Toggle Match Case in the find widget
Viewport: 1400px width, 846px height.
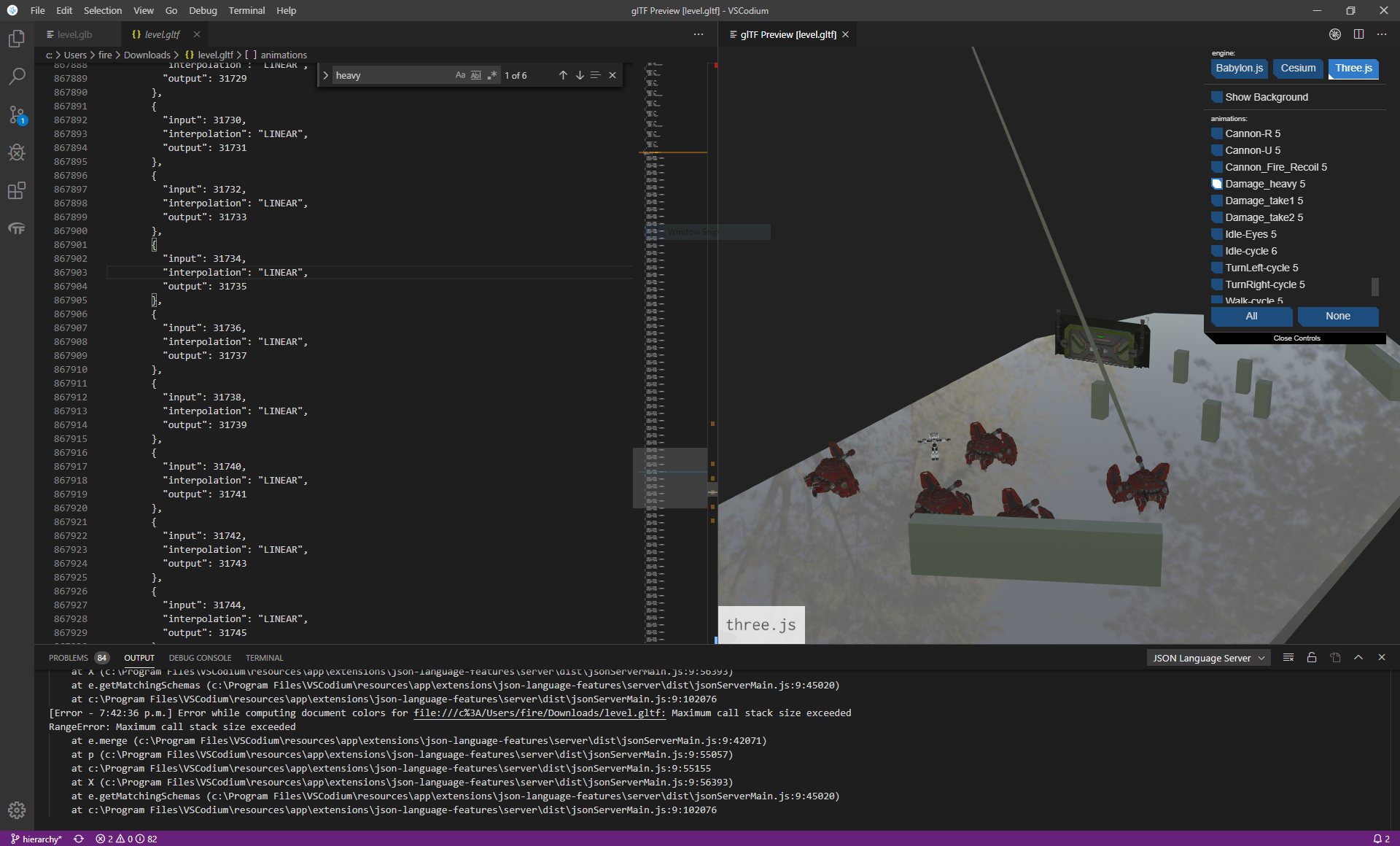click(459, 75)
